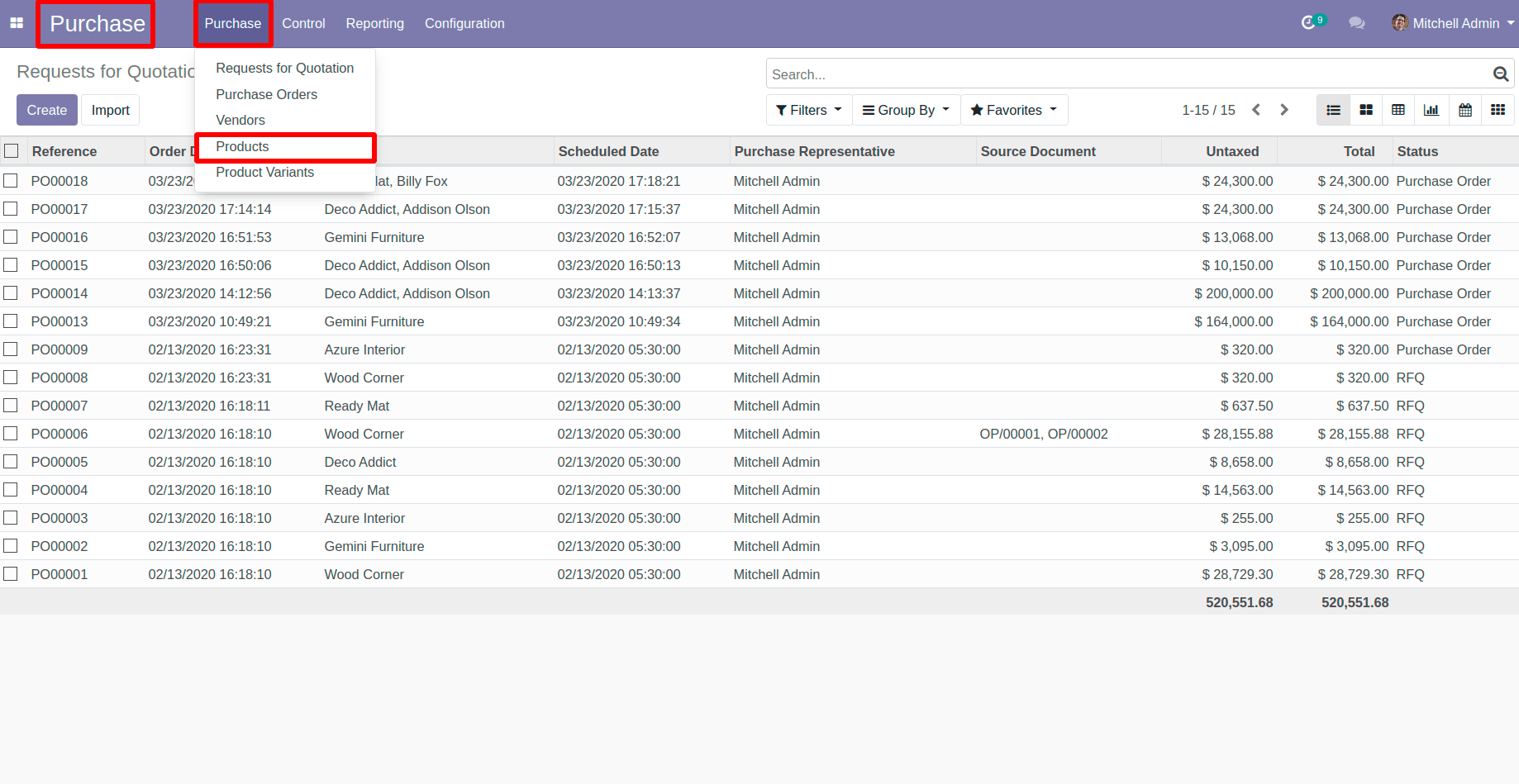1519x784 pixels.
Task: Click PO00018 scheduled date 03/23/2020 17:18:21
Action: coord(619,181)
